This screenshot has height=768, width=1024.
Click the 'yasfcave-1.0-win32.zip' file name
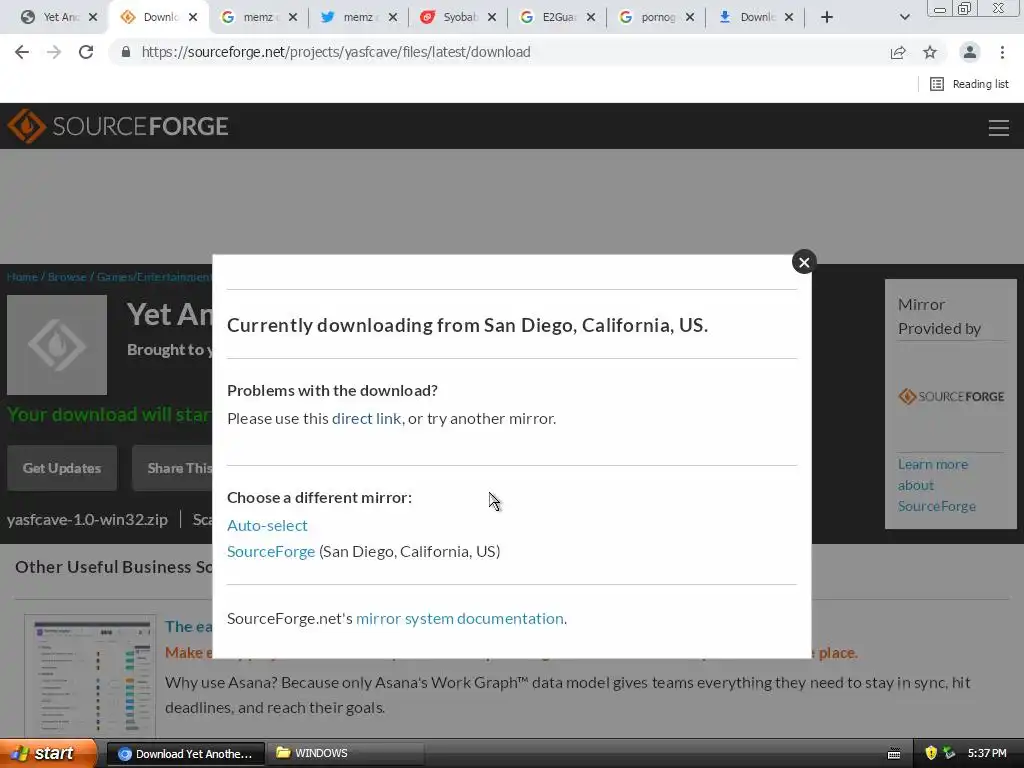coord(88,520)
